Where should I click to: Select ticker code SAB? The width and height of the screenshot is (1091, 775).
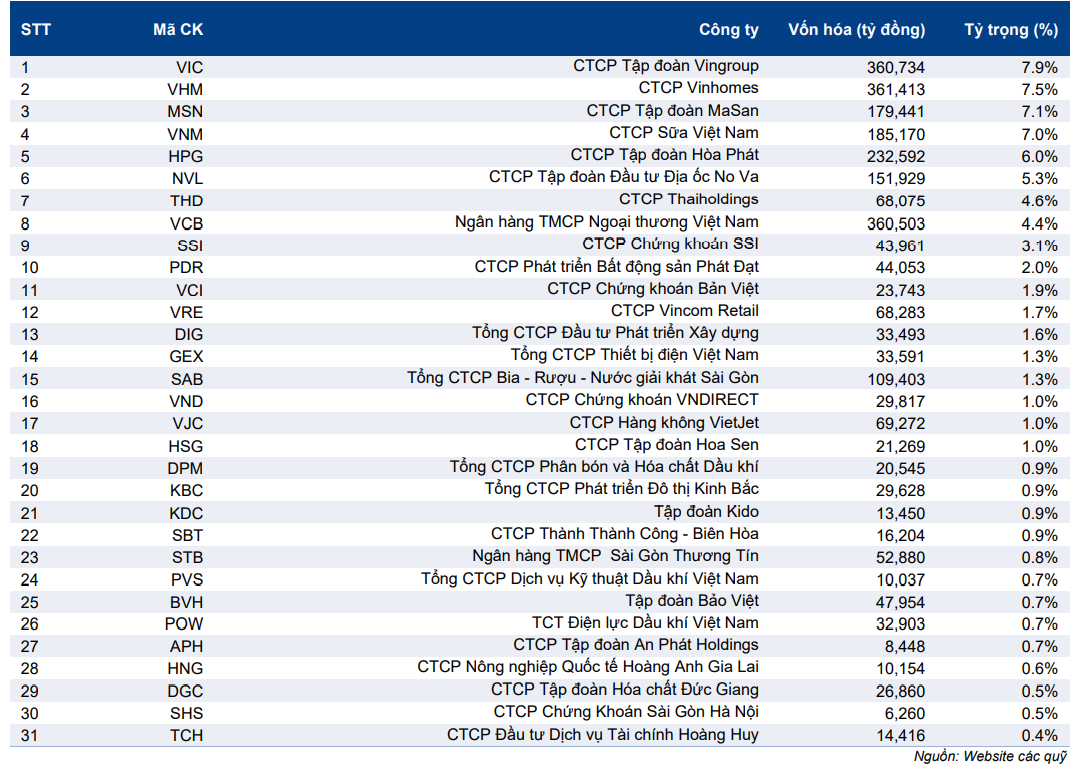click(x=187, y=380)
